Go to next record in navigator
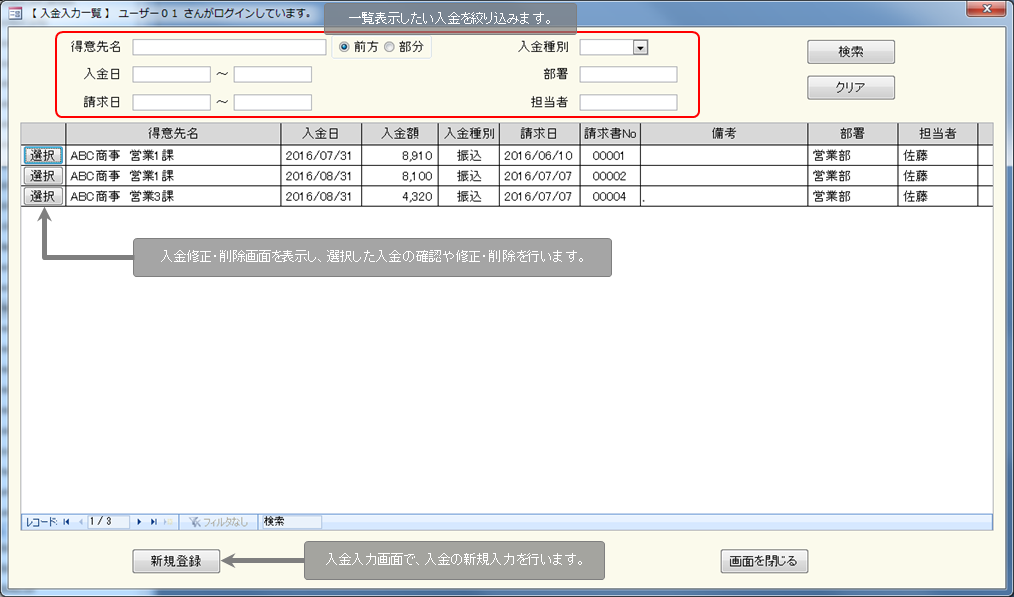The width and height of the screenshot is (1014, 597). 139,522
